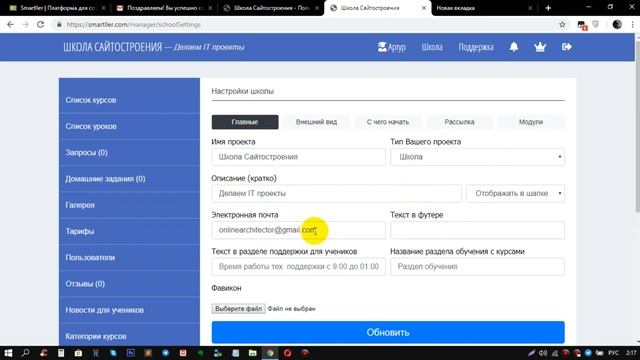This screenshot has height=360, width=640.
Task: Select the С чего начать settings tab
Action: [388, 122]
